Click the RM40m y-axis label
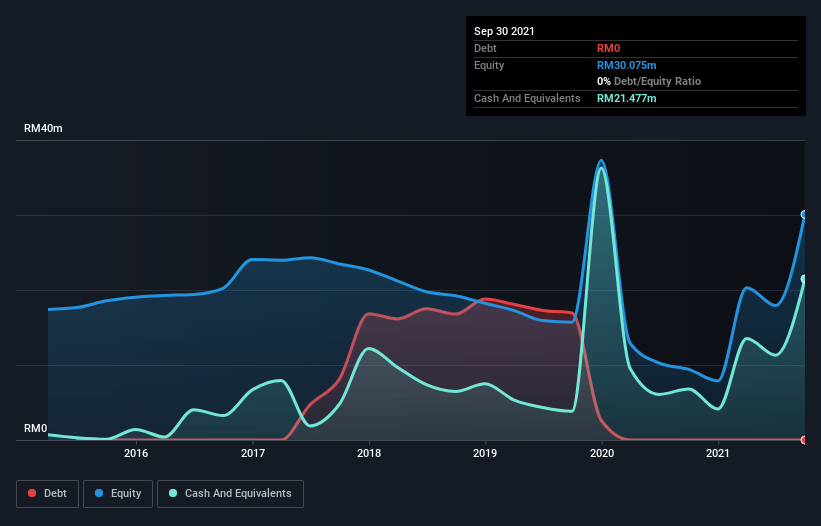 pyautogui.click(x=43, y=128)
